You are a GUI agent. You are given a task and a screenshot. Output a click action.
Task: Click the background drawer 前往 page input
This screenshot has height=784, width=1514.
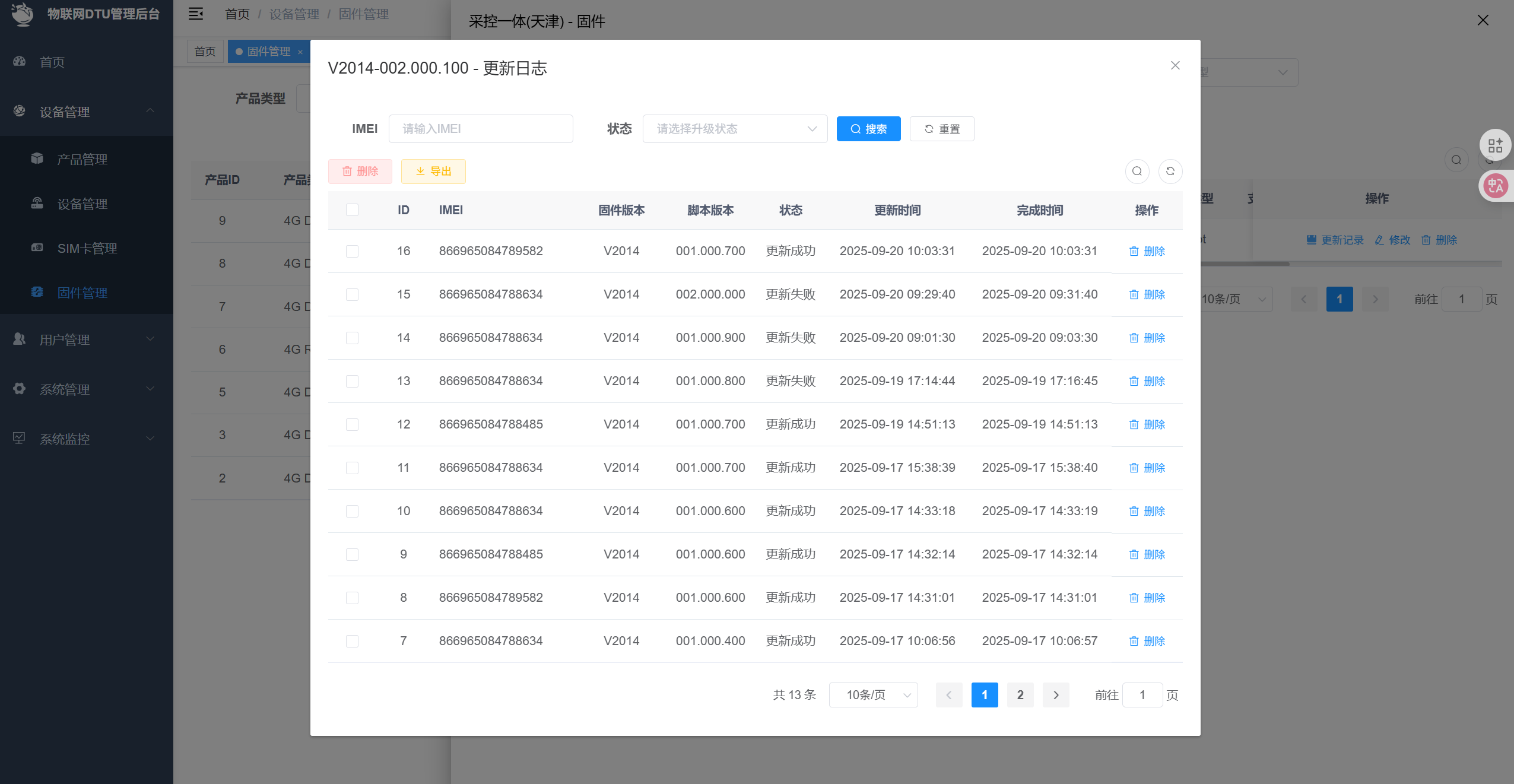1462,299
